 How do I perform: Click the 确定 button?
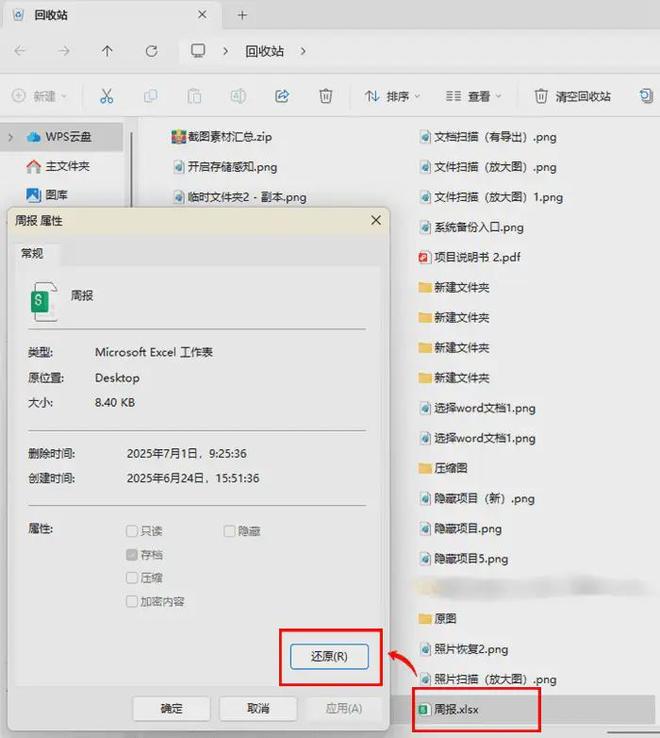171,708
